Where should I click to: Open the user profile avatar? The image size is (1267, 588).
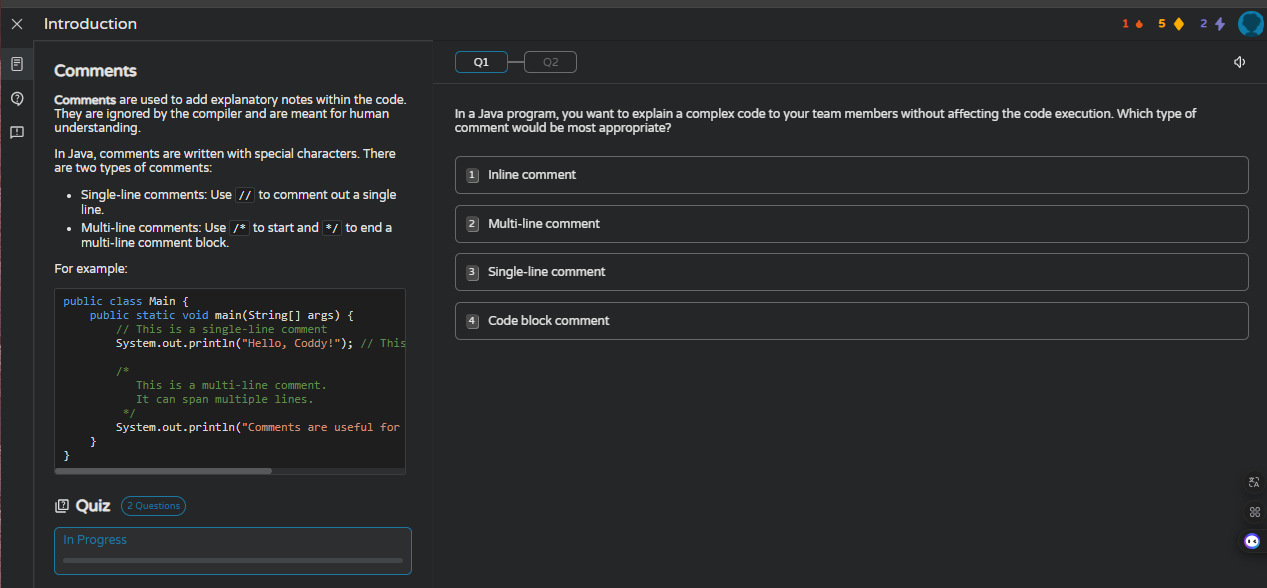pyautogui.click(x=1250, y=24)
